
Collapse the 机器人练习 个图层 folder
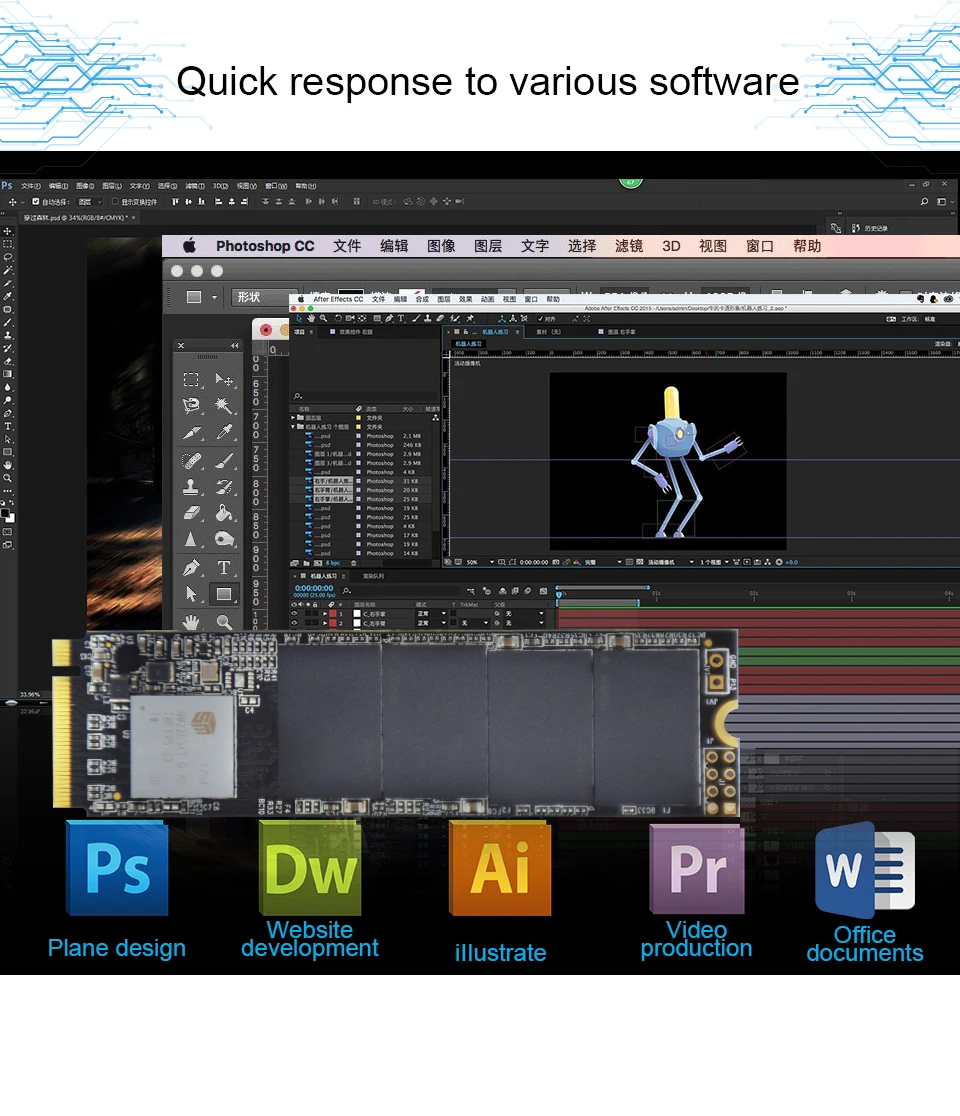(x=293, y=427)
